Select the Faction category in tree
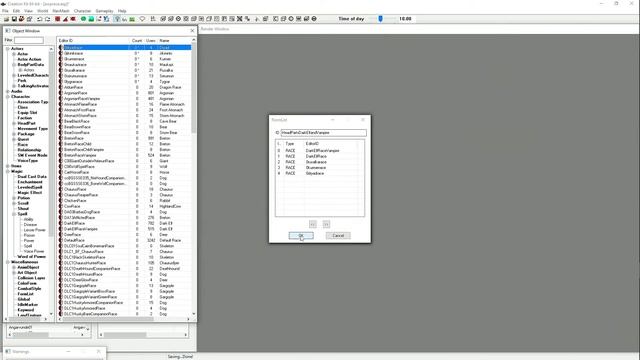 [x=24, y=118]
